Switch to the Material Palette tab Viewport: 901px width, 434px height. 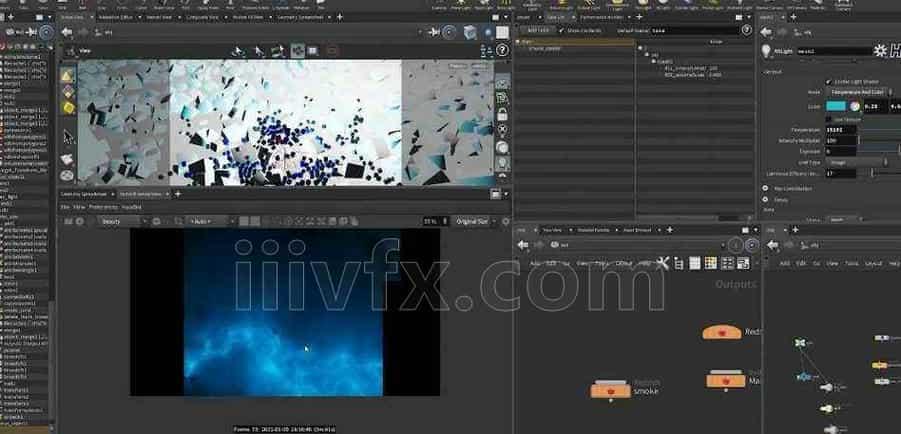[594, 230]
